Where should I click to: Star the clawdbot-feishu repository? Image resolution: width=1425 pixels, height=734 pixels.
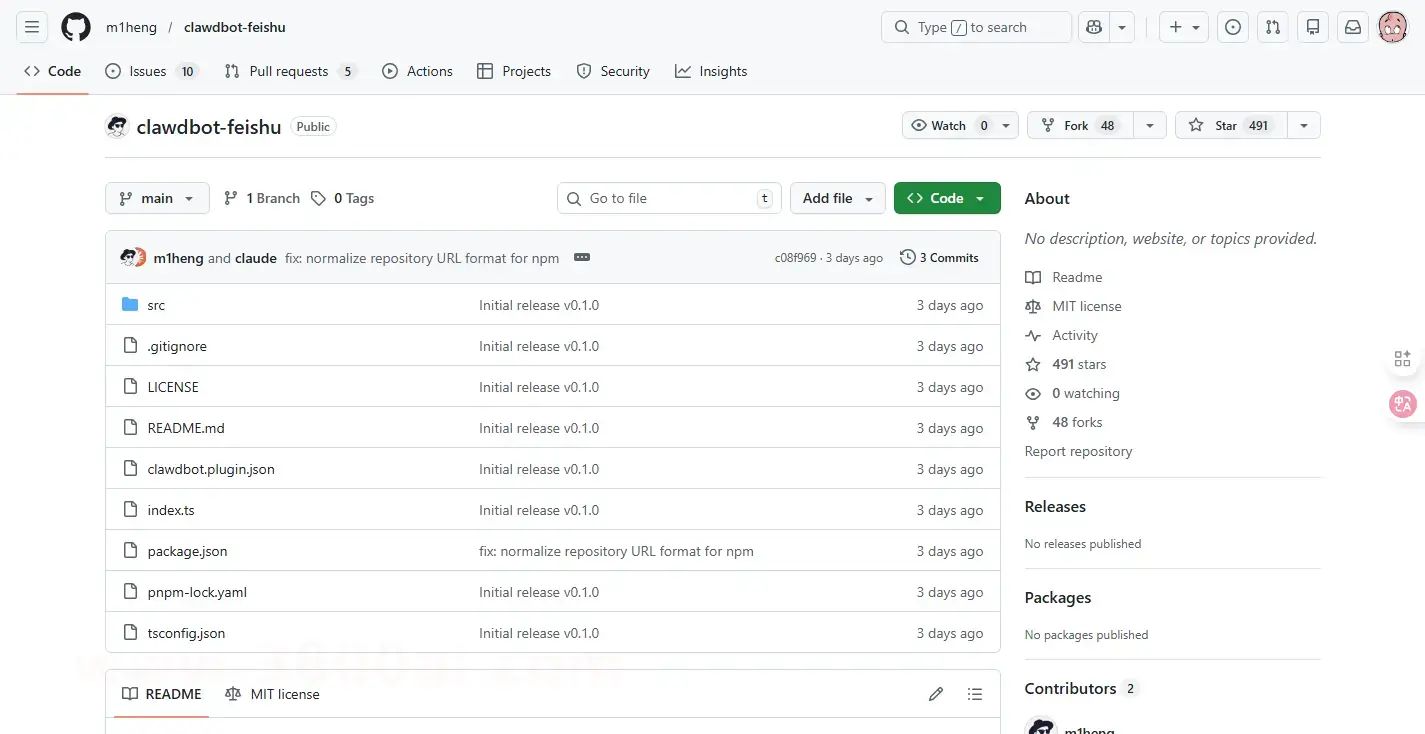(1227, 125)
